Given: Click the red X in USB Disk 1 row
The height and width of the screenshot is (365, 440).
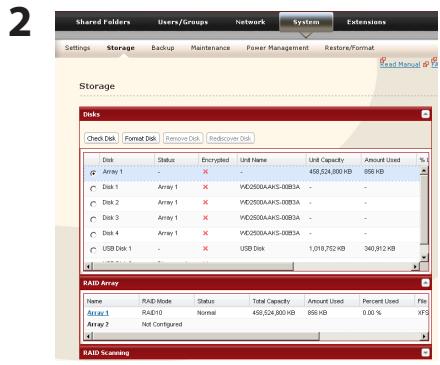Looking at the screenshot, I should coord(205,248).
